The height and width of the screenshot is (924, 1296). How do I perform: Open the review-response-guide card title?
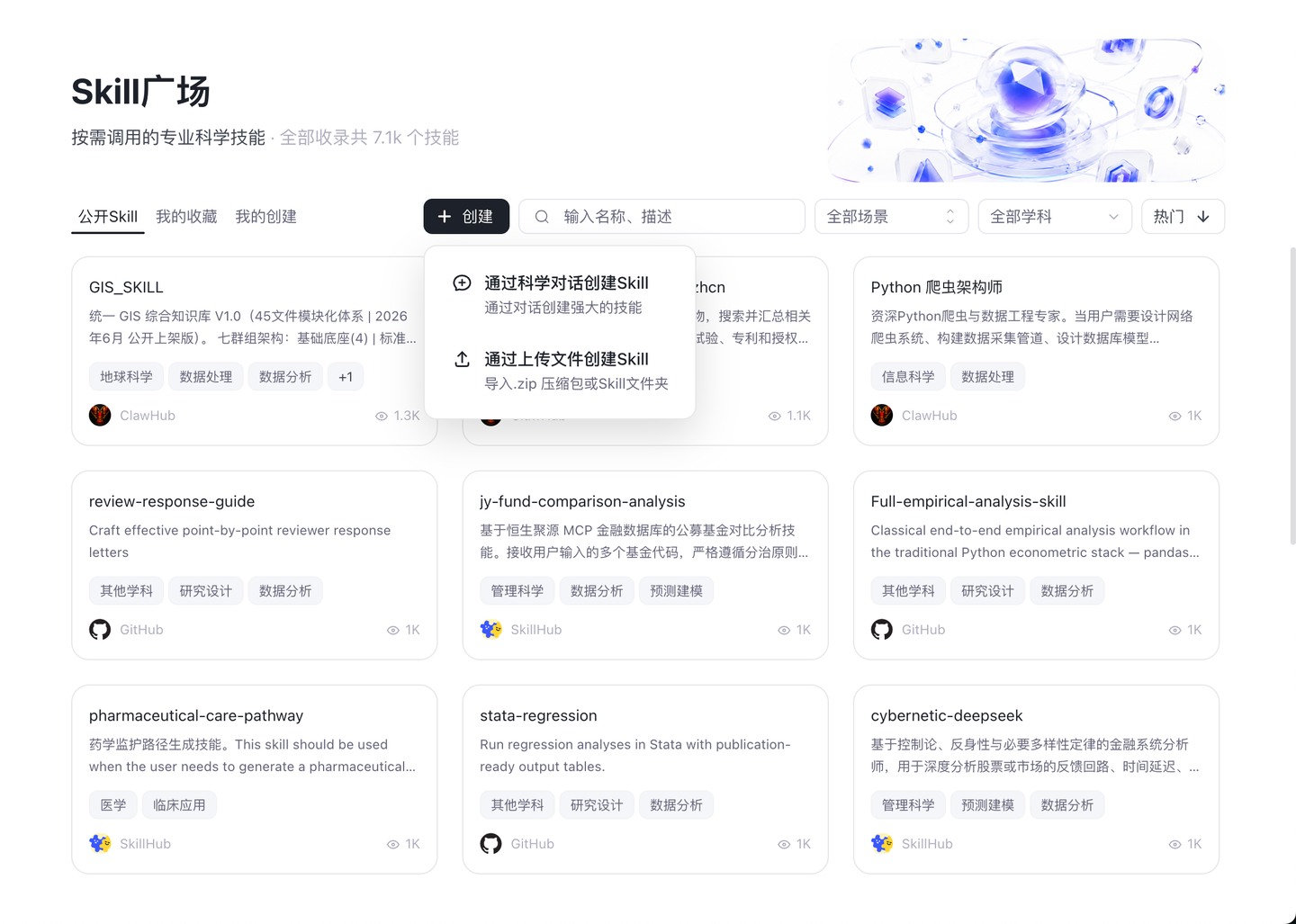(172, 501)
